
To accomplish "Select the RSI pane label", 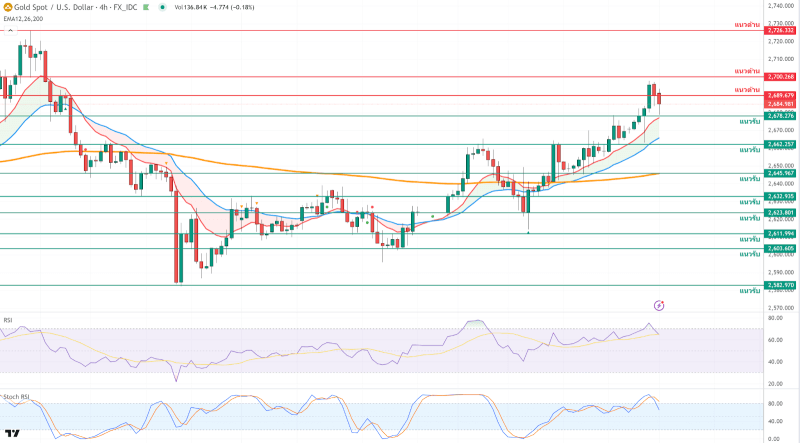I will point(8,320).
